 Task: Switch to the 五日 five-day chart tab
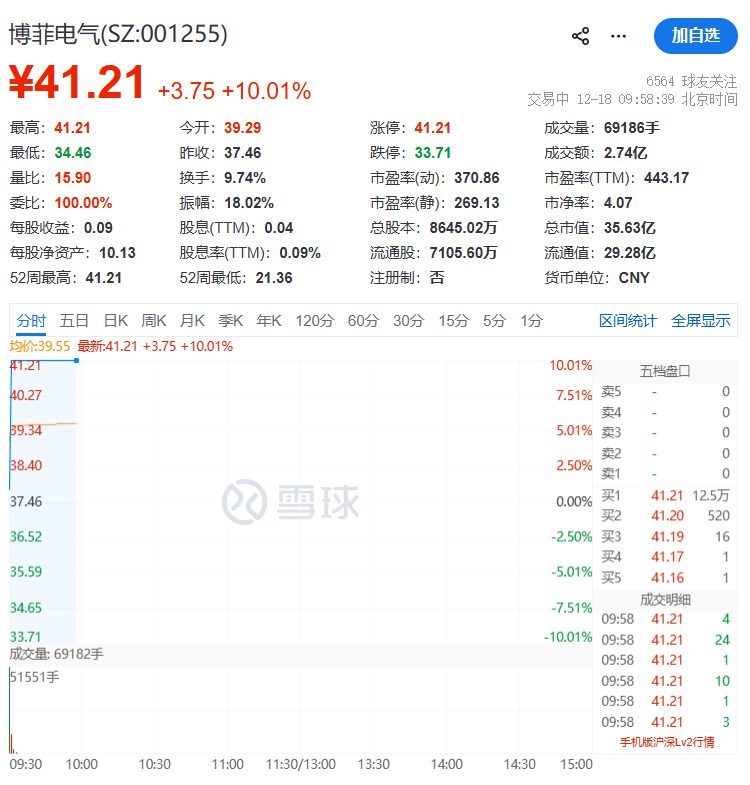pos(74,321)
